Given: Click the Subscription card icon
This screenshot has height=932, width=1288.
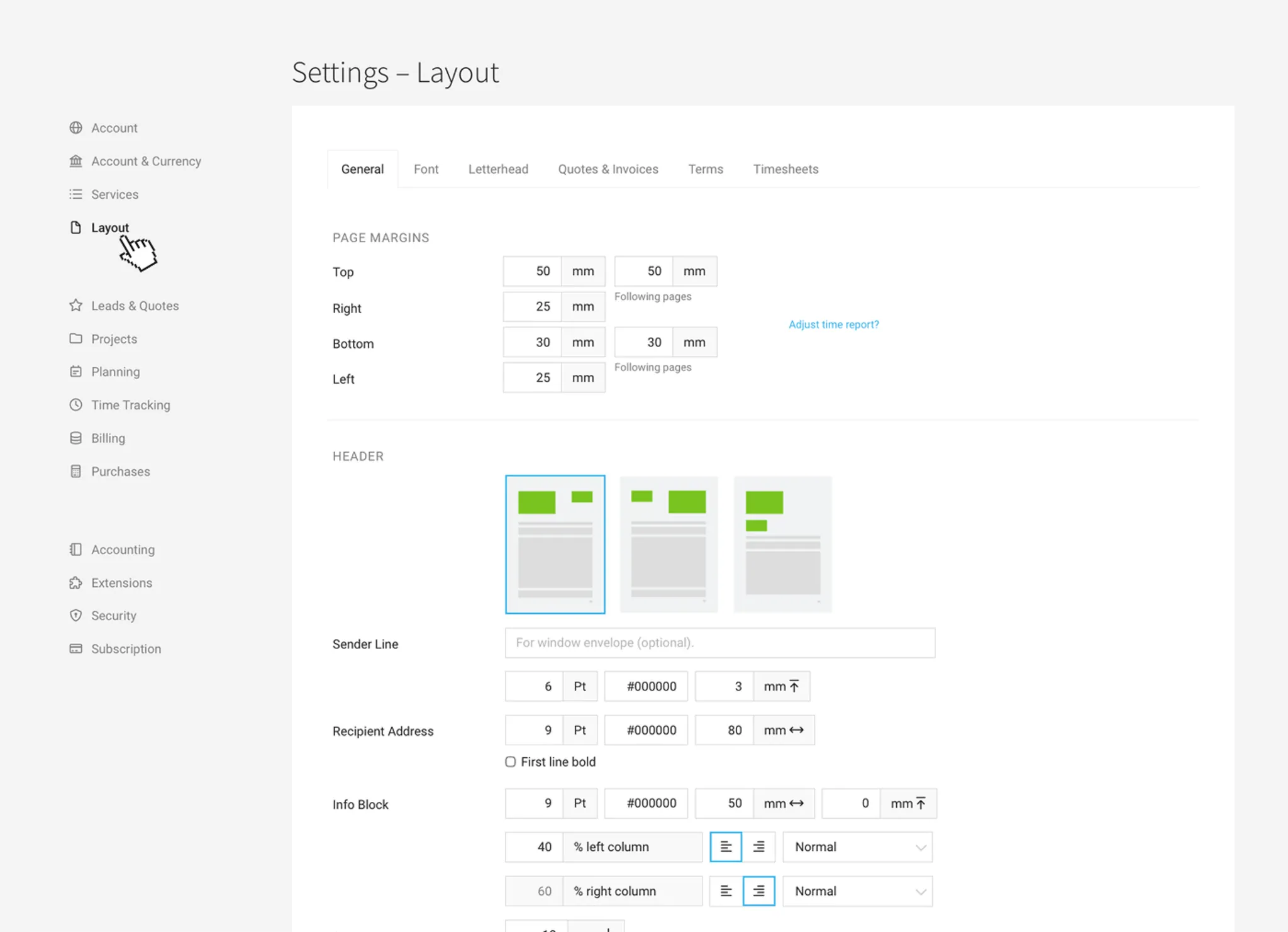Looking at the screenshot, I should tap(75, 649).
